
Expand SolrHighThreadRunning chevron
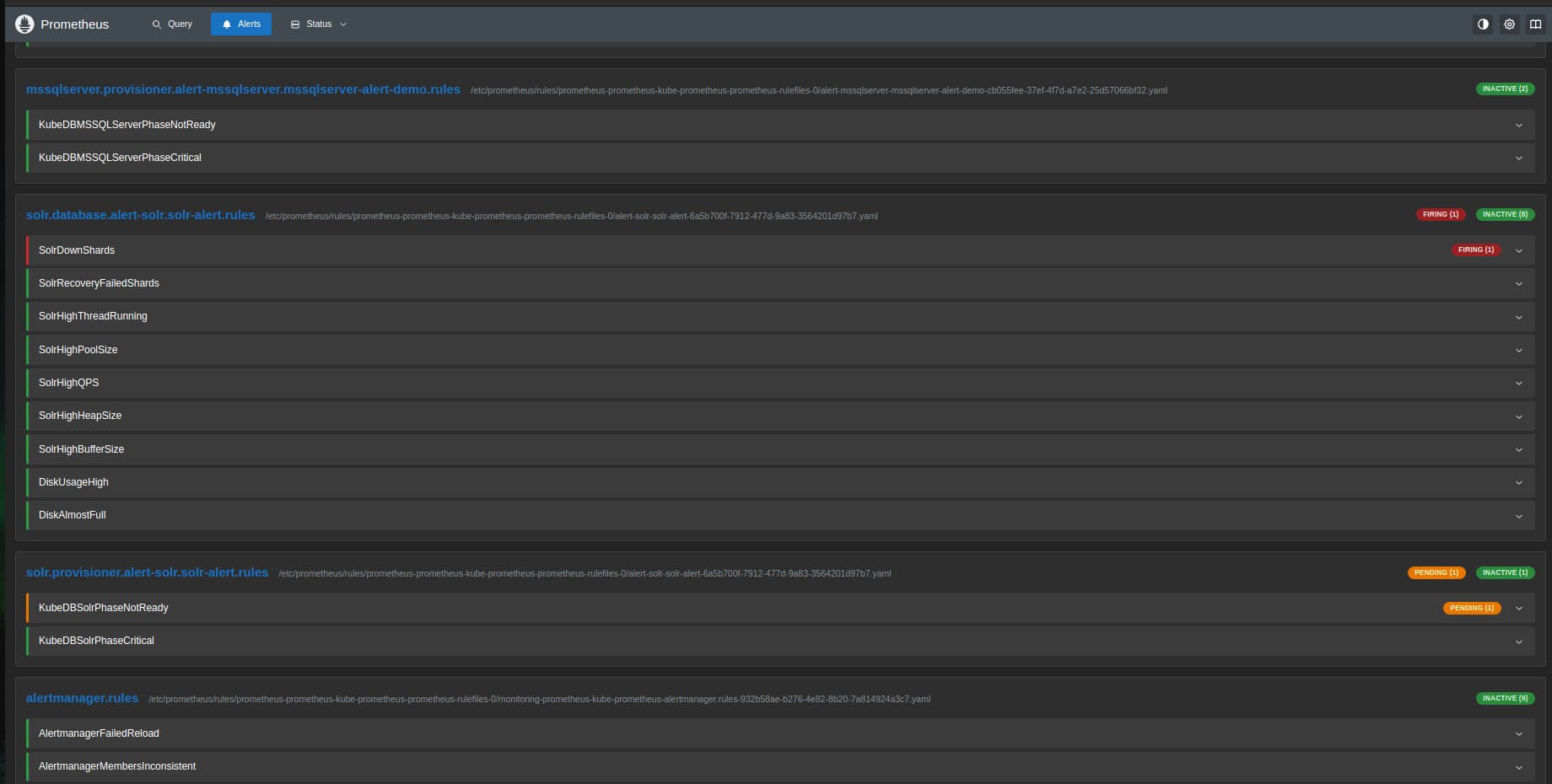click(x=1519, y=317)
